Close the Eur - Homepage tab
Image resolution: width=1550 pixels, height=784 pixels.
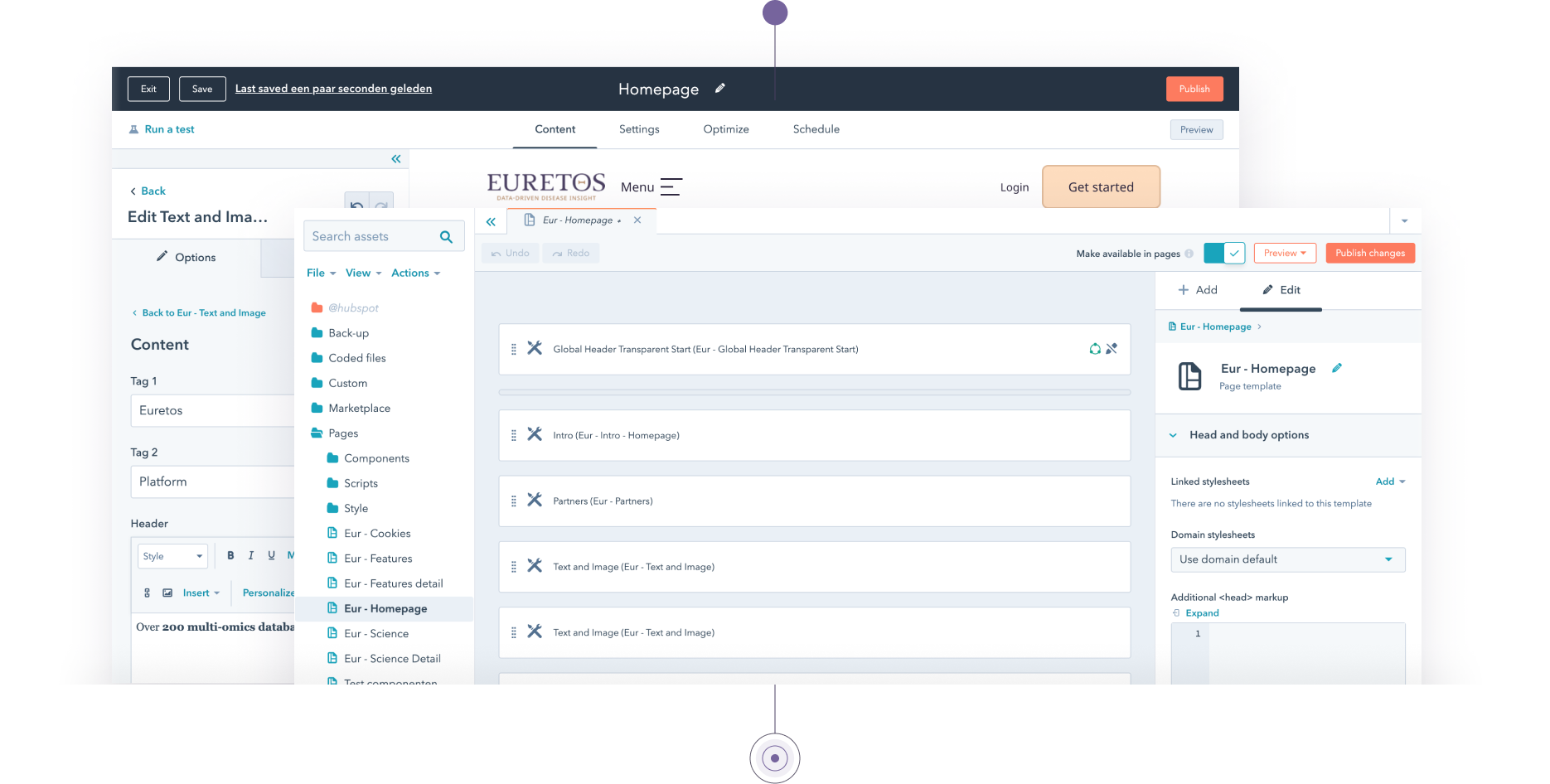point(637,220)
